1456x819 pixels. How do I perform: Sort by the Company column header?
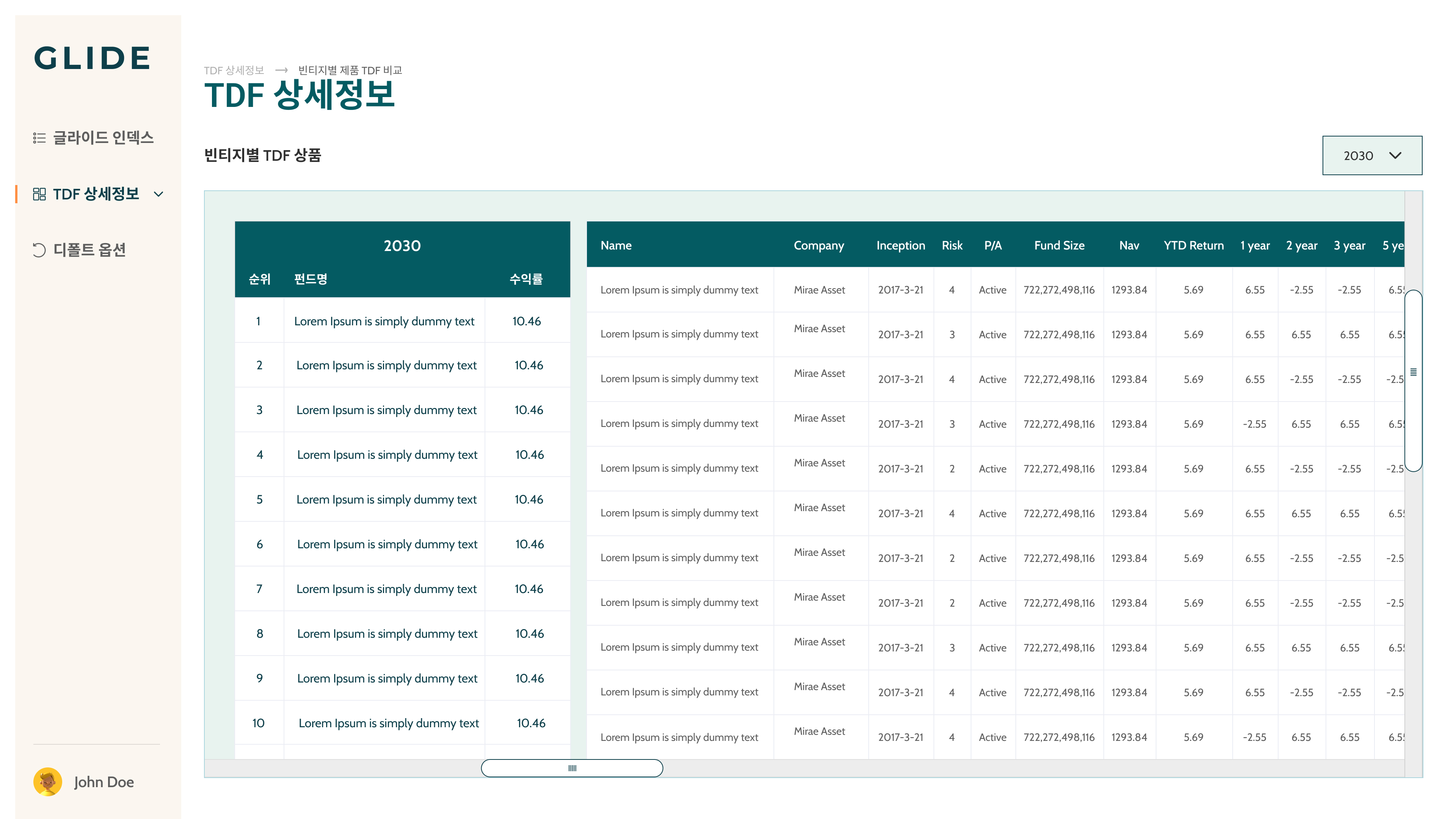pos(819,245)
